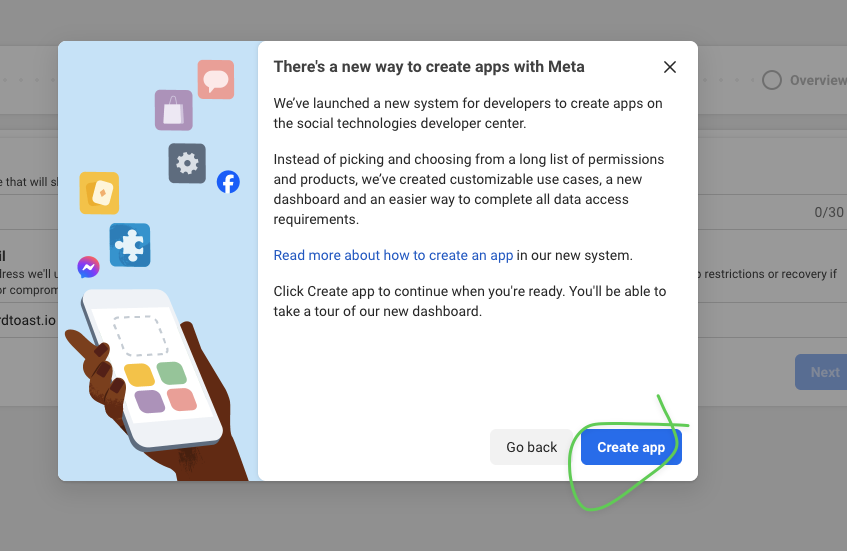Image resolution: width=847 pixels, height=551 pixels.
Task: Click the paragraph starting 'We've launched a new system'
Action: (468, 113)
